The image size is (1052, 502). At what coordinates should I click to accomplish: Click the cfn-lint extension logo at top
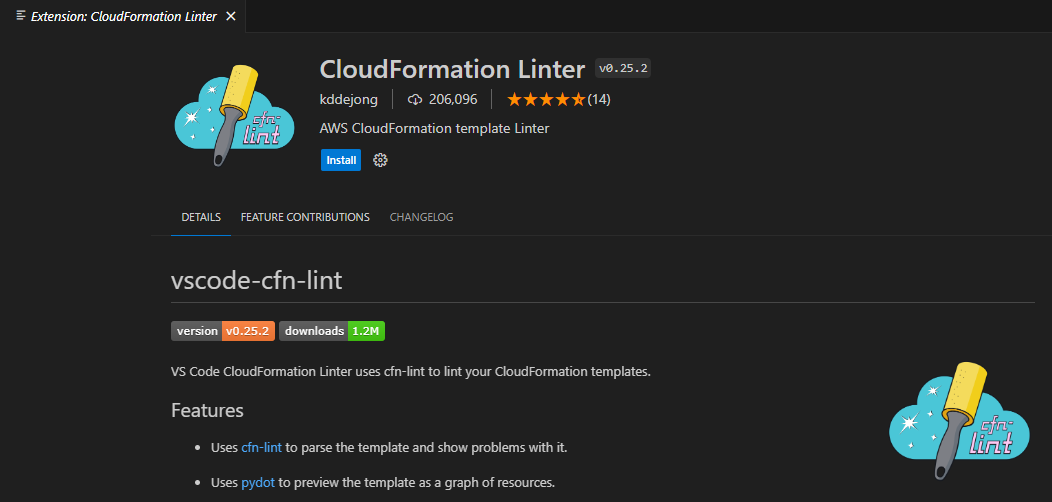coord(234,115)
